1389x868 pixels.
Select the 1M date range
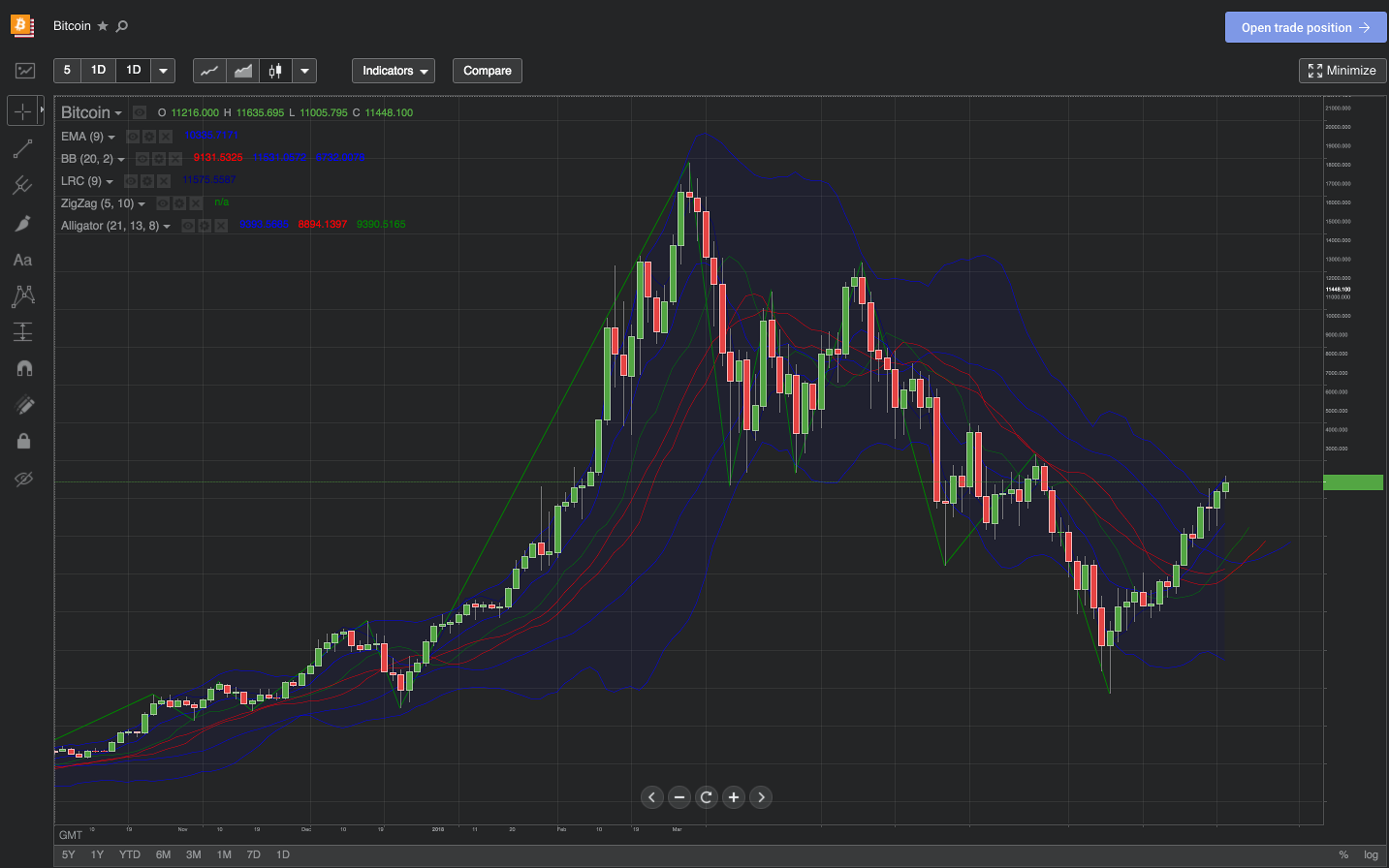tap(224, 854)
